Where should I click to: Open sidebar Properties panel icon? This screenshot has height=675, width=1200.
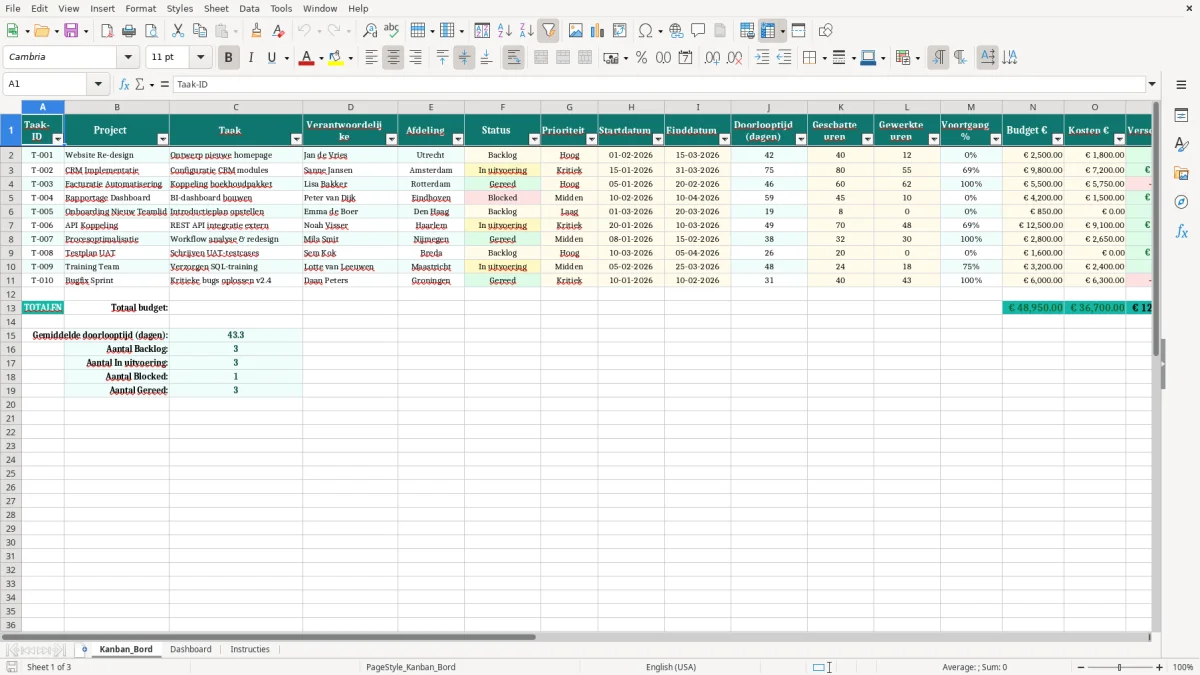tap(1181, 115)
